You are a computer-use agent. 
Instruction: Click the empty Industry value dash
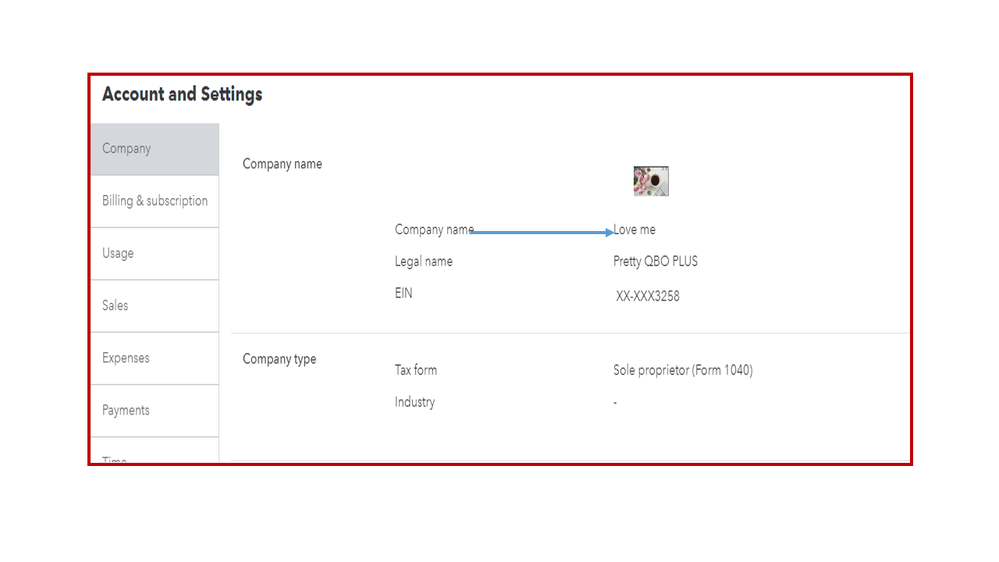point(615,402)
